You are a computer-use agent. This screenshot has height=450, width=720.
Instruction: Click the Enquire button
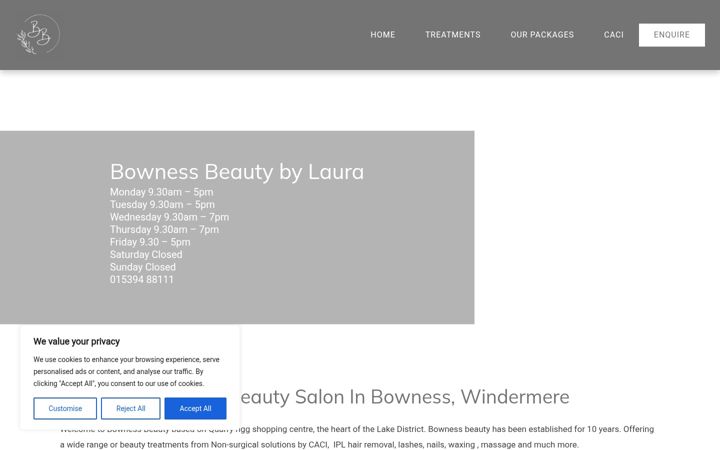[x=671, y=35]
